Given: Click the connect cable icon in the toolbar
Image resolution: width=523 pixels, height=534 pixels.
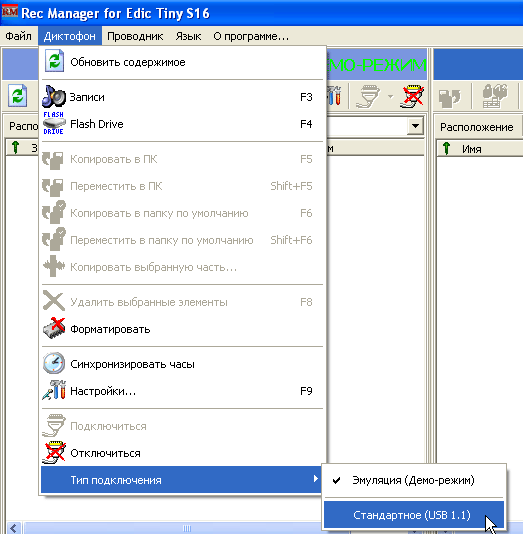Looking at the screenshot, I should (368, 96).
